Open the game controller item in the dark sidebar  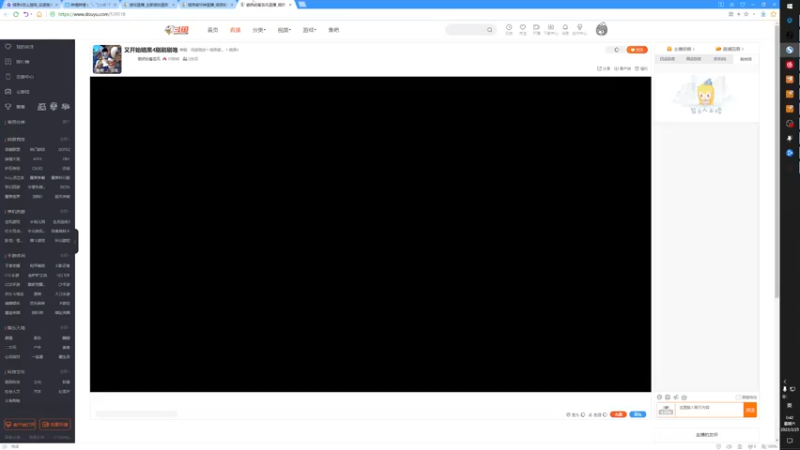tap(17, 92)
